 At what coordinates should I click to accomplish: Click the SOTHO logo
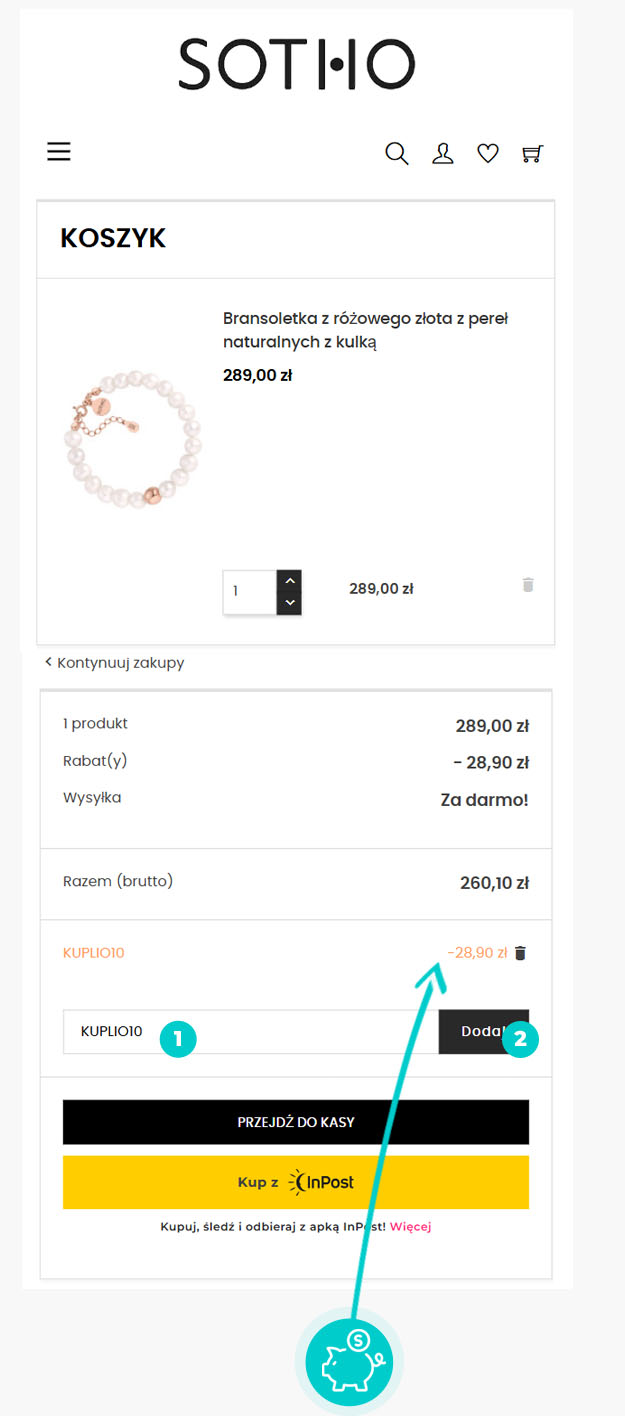pos(296,64)
